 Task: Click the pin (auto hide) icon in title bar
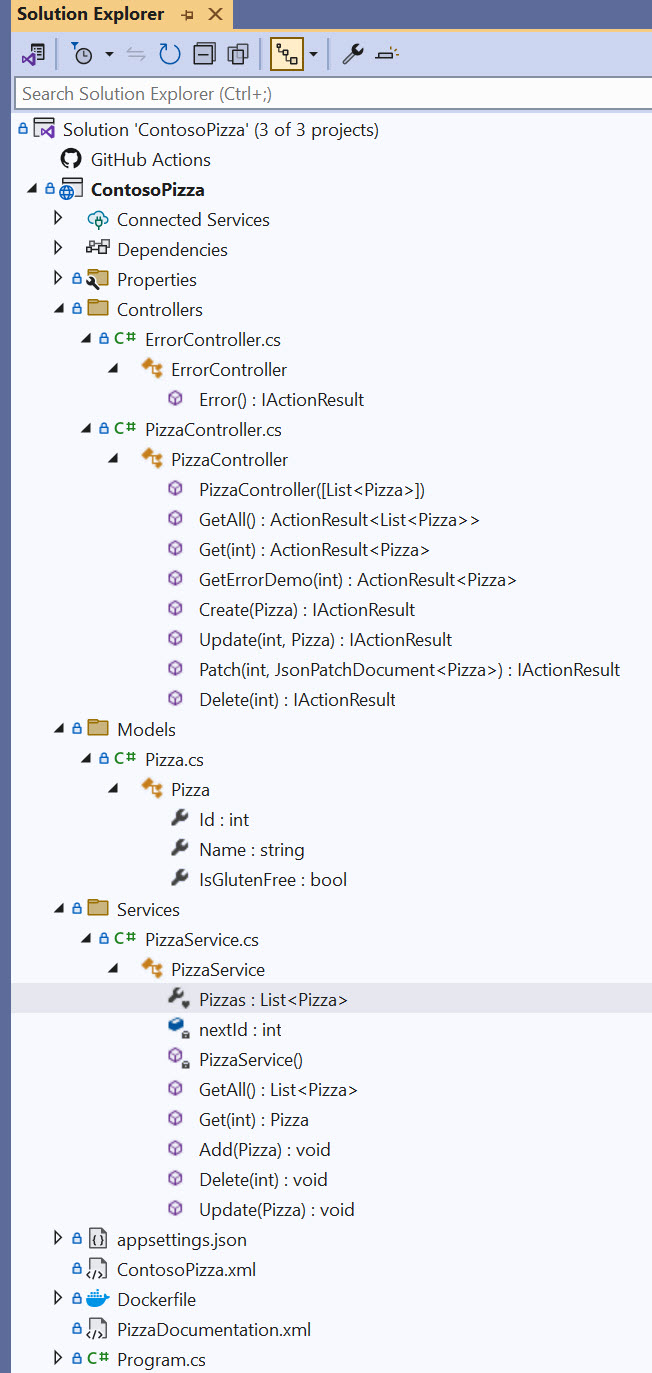click(188, 15)
